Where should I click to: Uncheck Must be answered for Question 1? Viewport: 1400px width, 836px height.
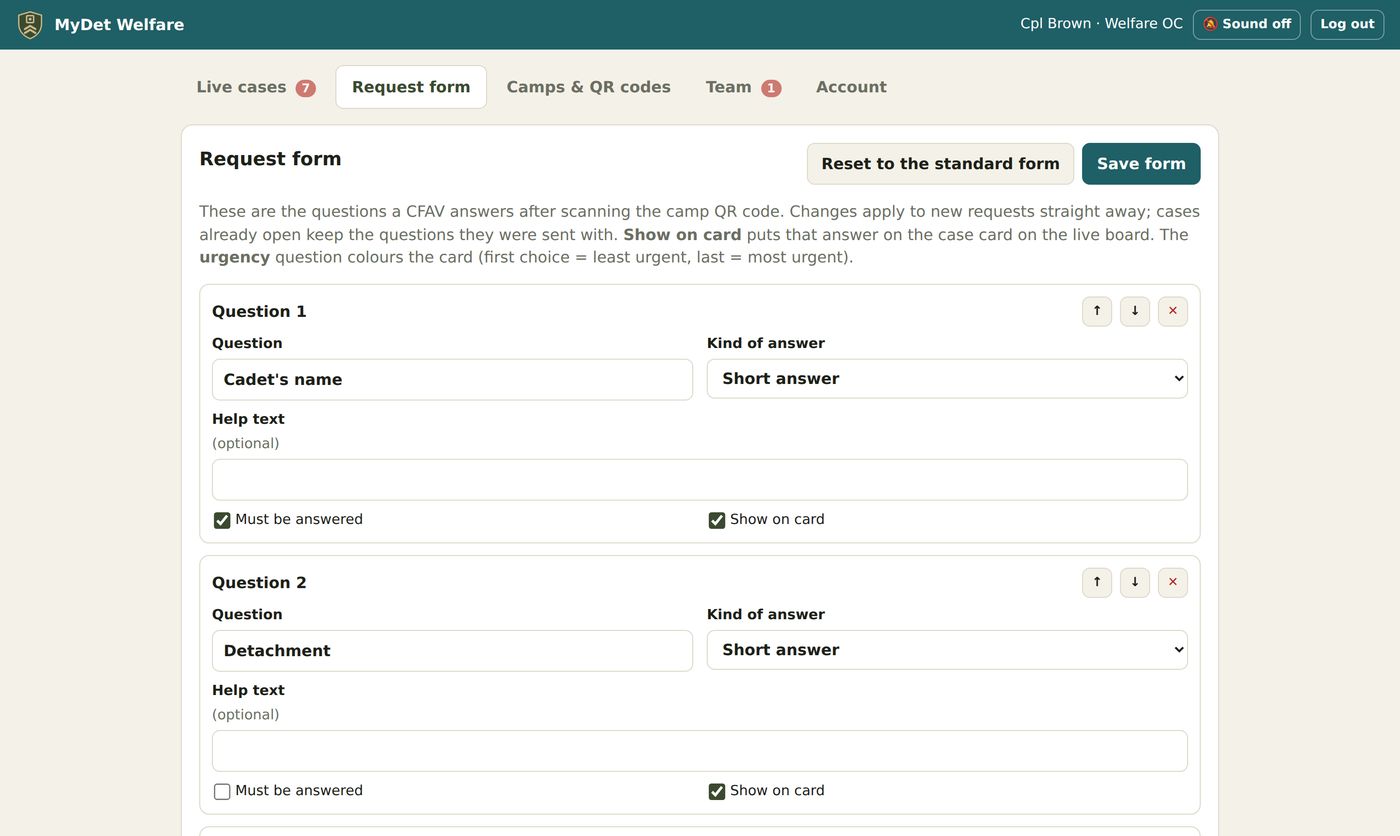point(222,520)
